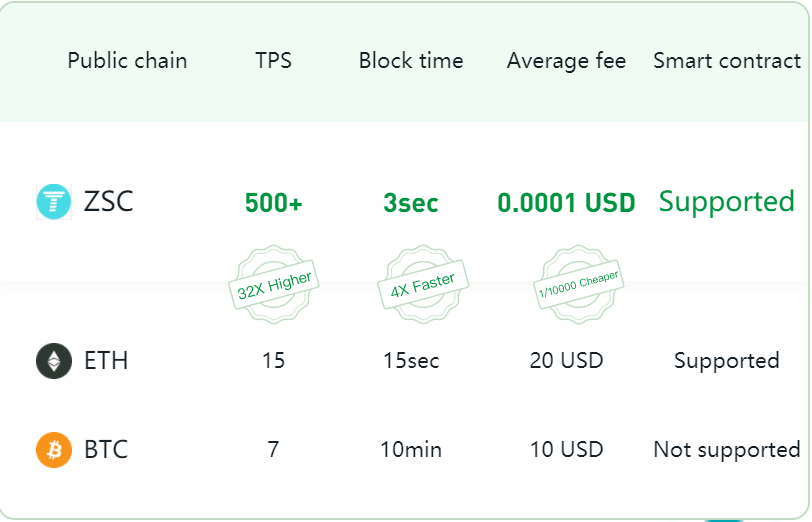812x522 pixels.
Task: Click the green Supported text for ZSC
Action: point(727,202)
